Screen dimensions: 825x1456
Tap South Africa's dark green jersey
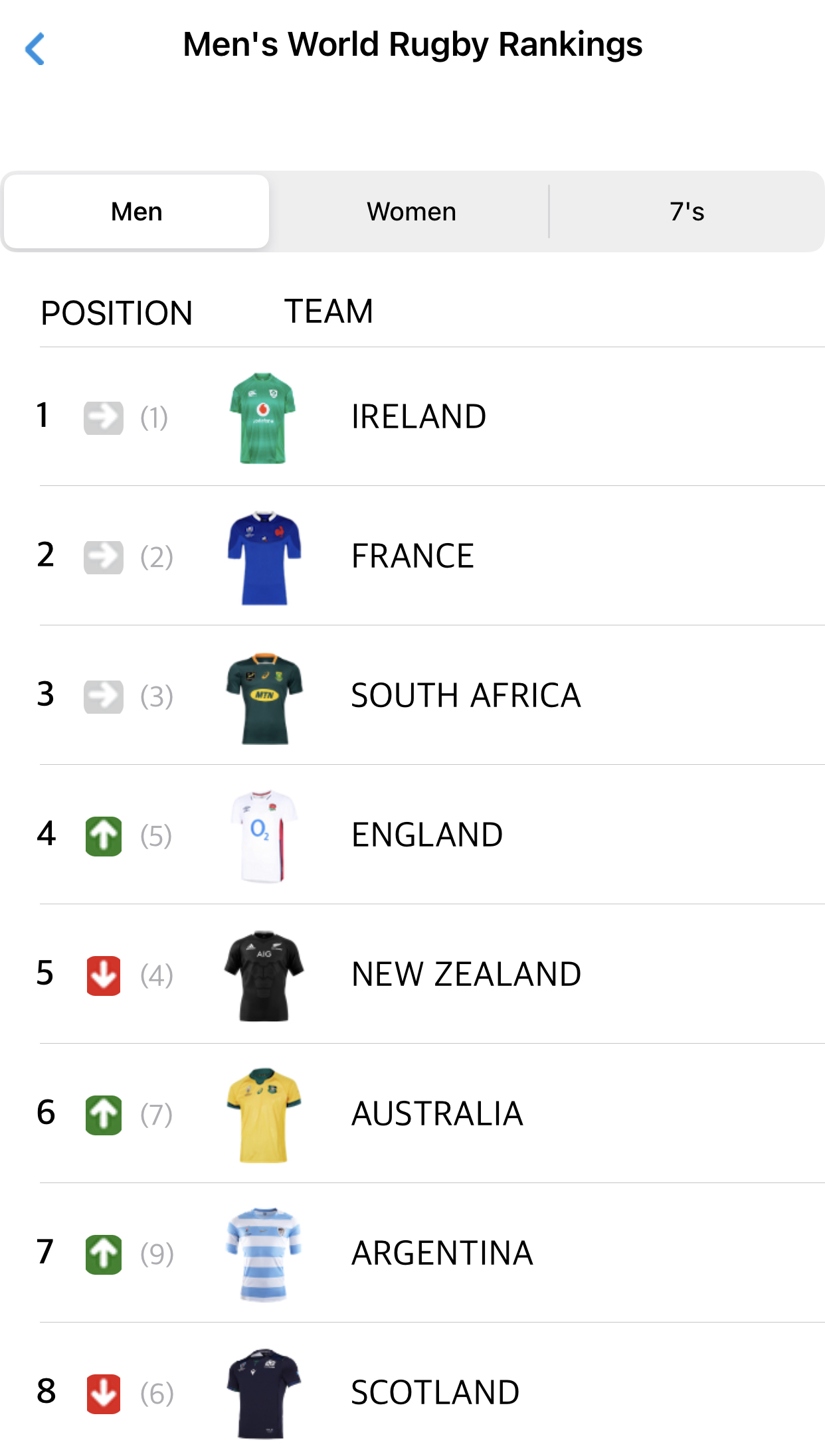pos(264,698)
